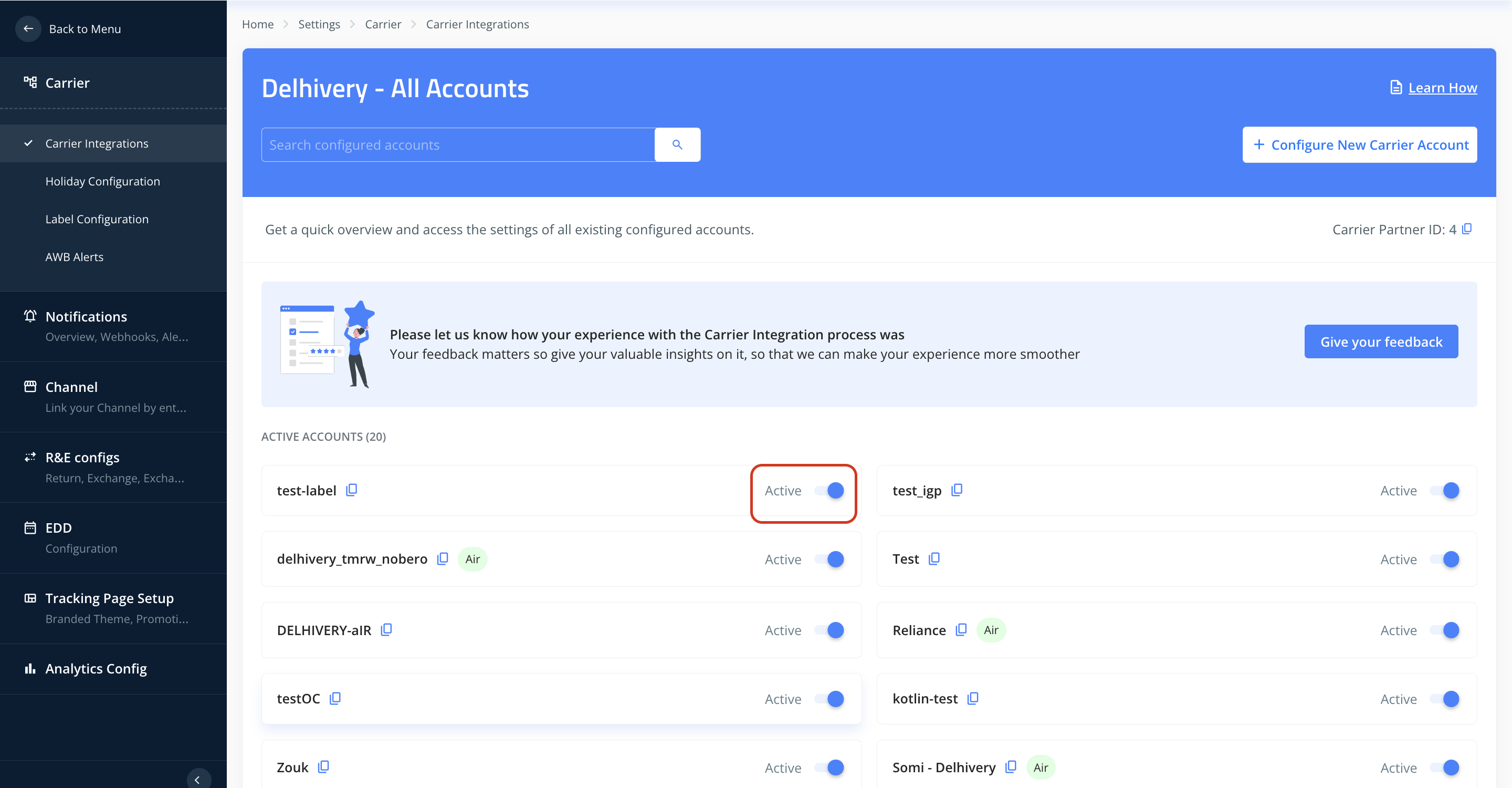
Task: Disable the test_igp account toggle
Action: tap(1446, 490)
